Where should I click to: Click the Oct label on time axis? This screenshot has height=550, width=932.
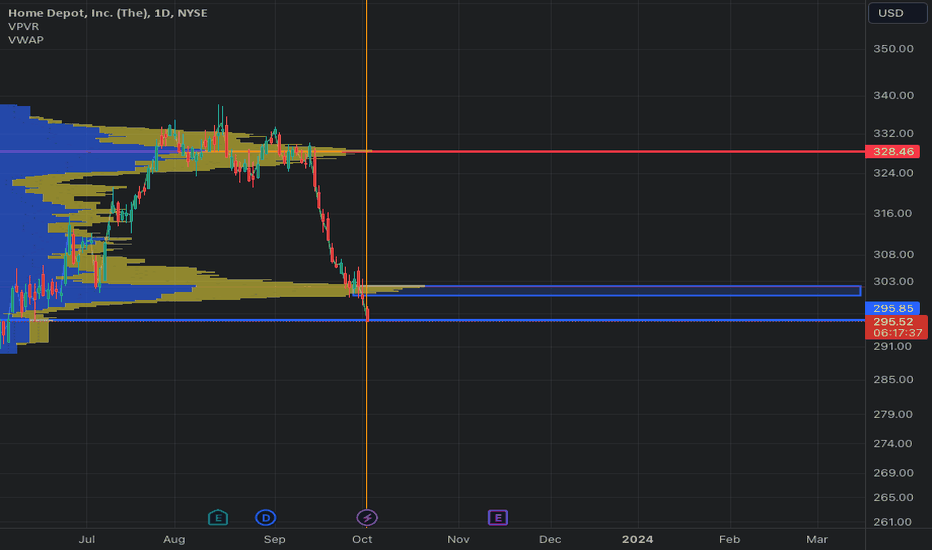[x=362, y=539]
